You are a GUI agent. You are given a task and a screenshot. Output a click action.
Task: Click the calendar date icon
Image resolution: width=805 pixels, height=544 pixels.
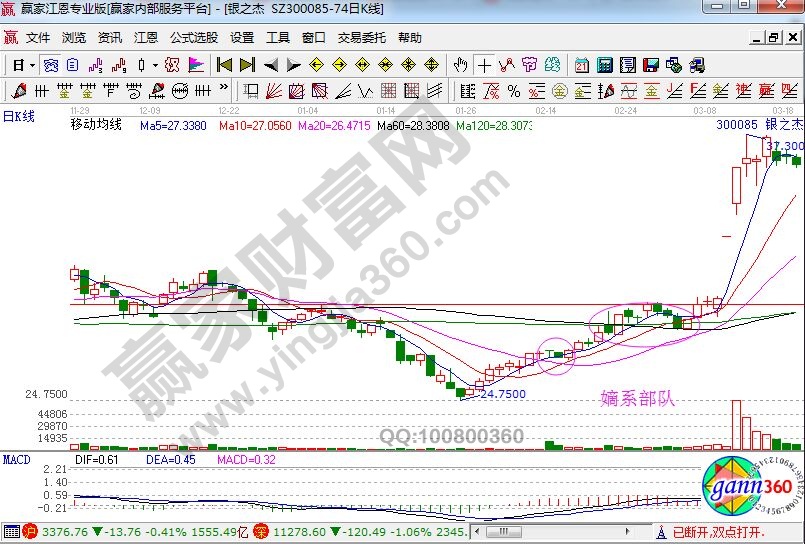(582, 65)
